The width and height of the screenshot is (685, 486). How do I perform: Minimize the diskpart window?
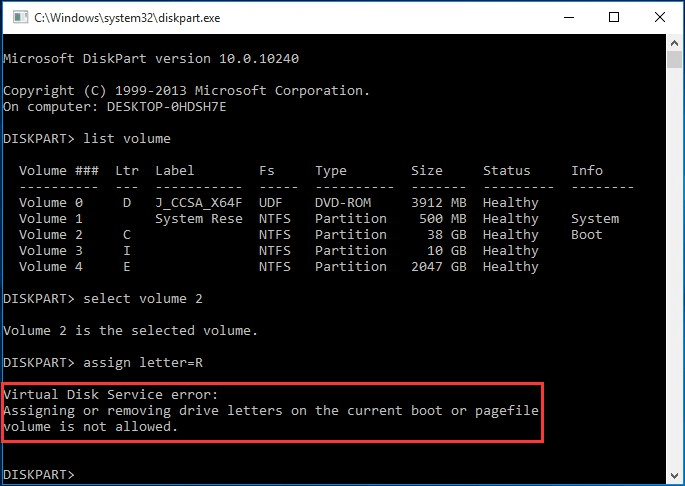pyautogui.click(x=569, y=17)
